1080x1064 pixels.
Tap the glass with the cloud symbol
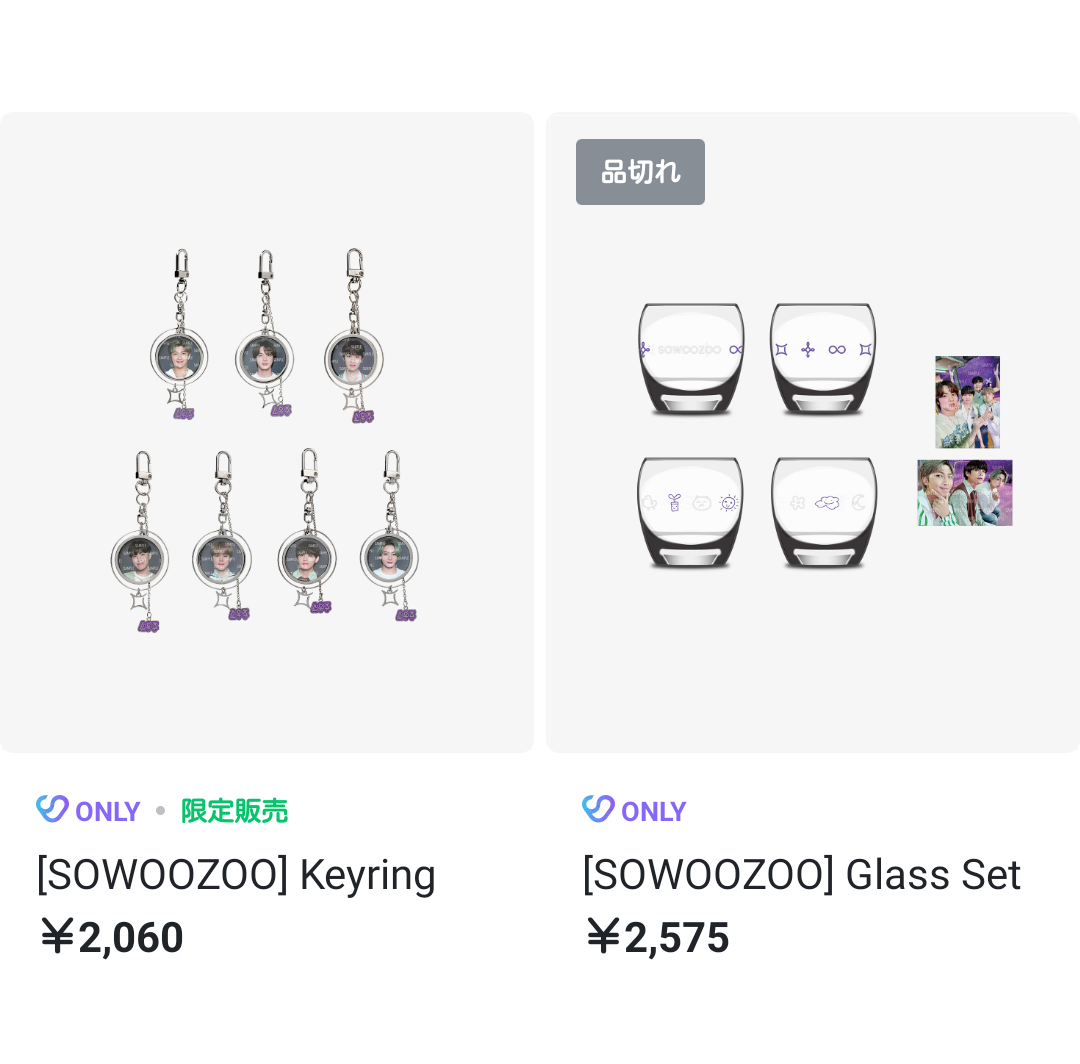point(825,512)
